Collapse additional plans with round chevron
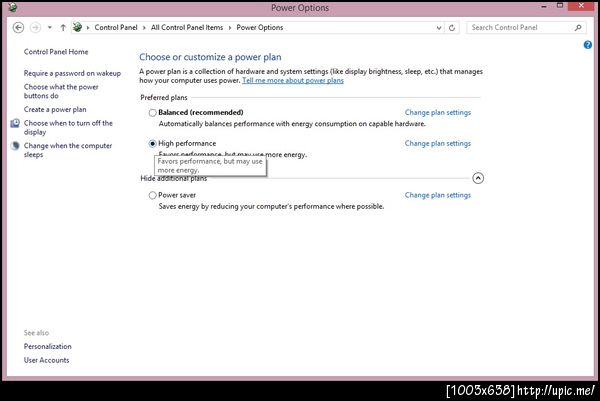Viewport: 600px width, 401px height. coord(478,178)
